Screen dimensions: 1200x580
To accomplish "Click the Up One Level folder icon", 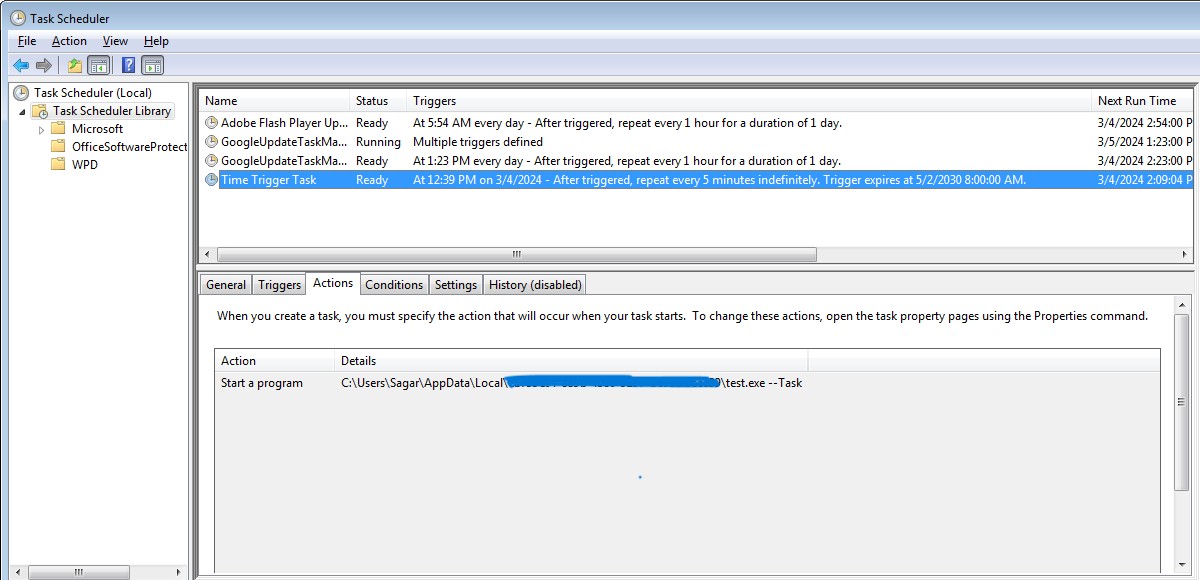I will pos(74,66).
